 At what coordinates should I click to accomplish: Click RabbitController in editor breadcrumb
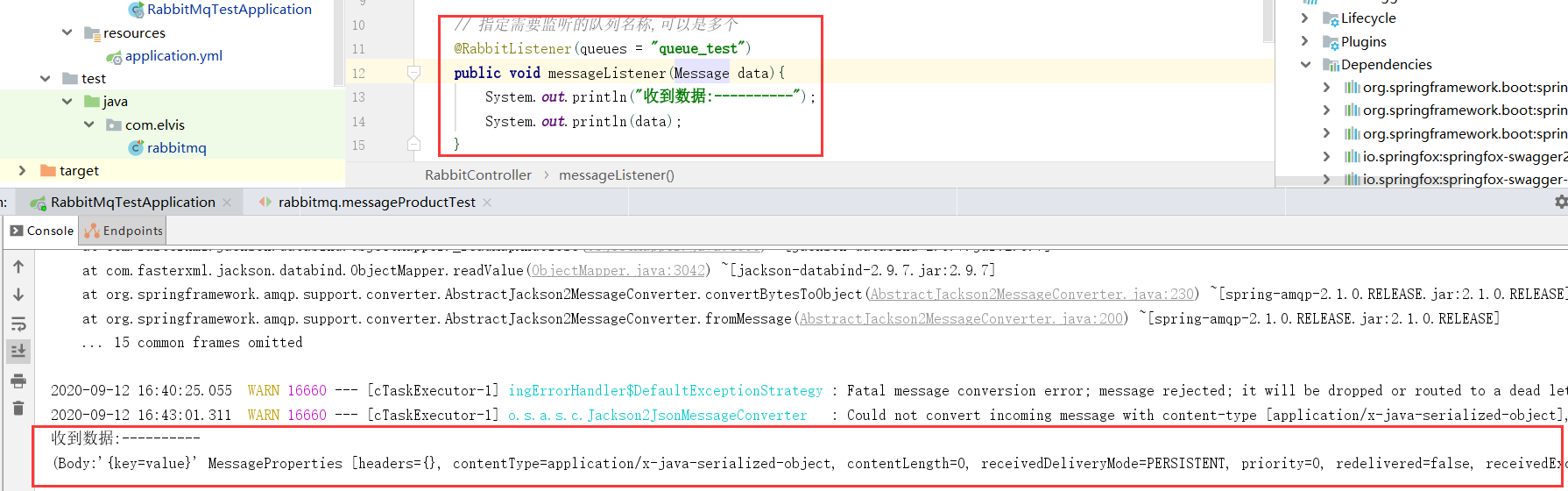click(x=478, y=175)
